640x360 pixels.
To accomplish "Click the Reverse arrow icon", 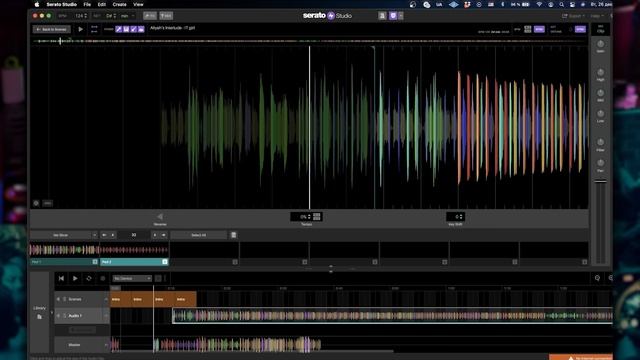I will click(160, 217).
